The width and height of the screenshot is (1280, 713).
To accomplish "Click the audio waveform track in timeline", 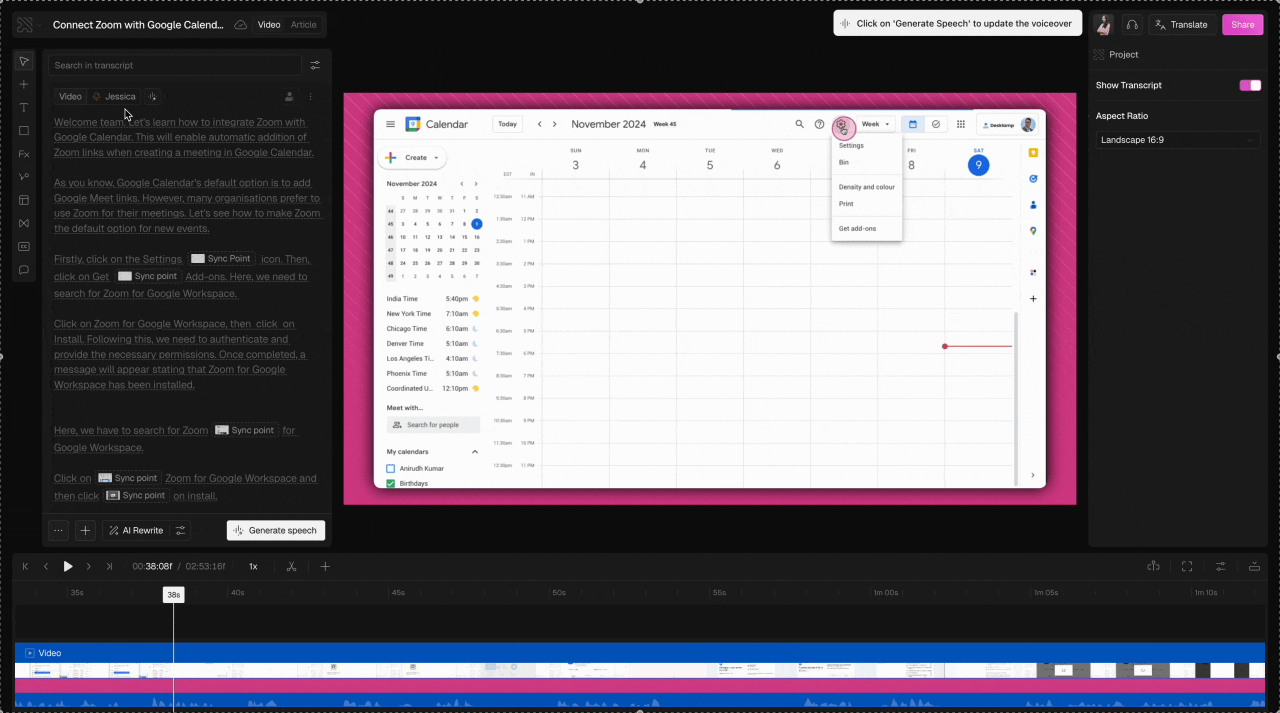I will coord(640,702).
